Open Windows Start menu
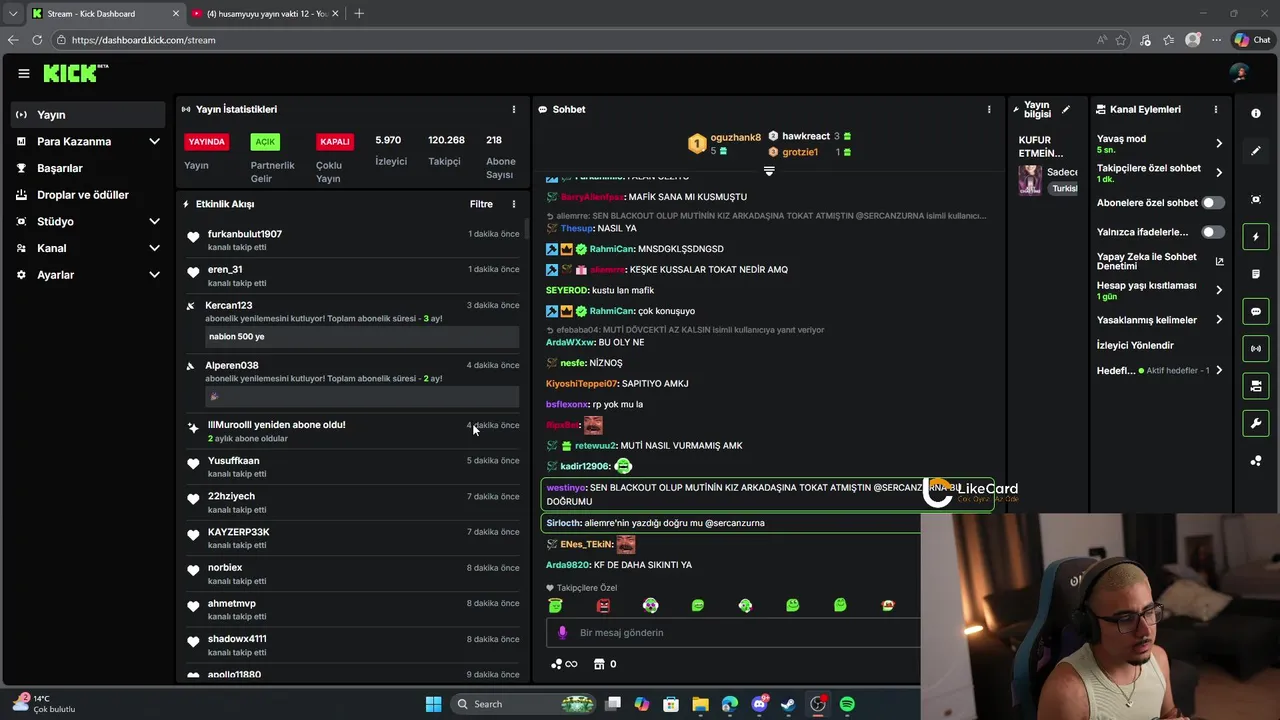 (433, 704)
